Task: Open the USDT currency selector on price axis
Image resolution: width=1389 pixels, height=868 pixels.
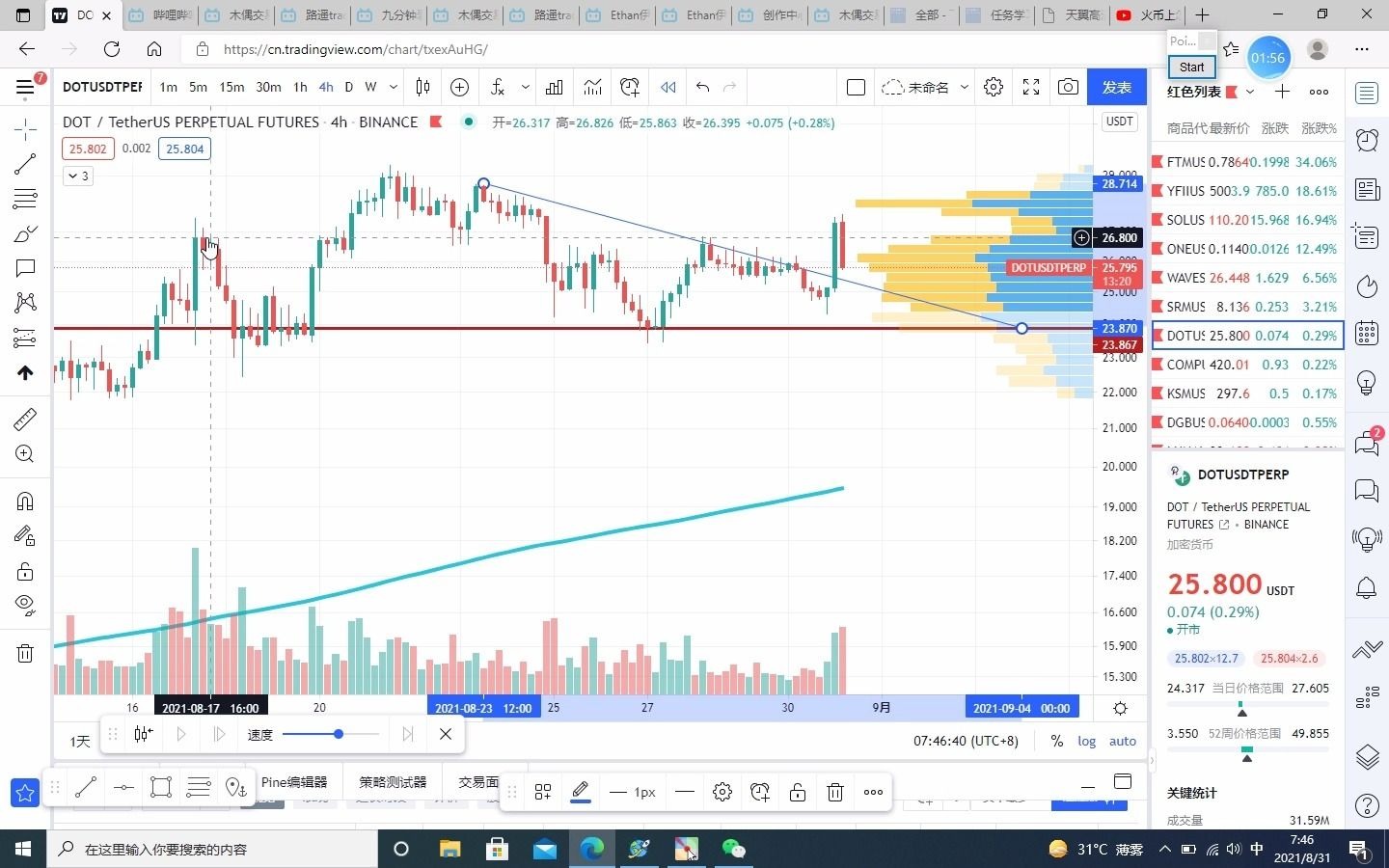Action: (x=1120, y=122)
